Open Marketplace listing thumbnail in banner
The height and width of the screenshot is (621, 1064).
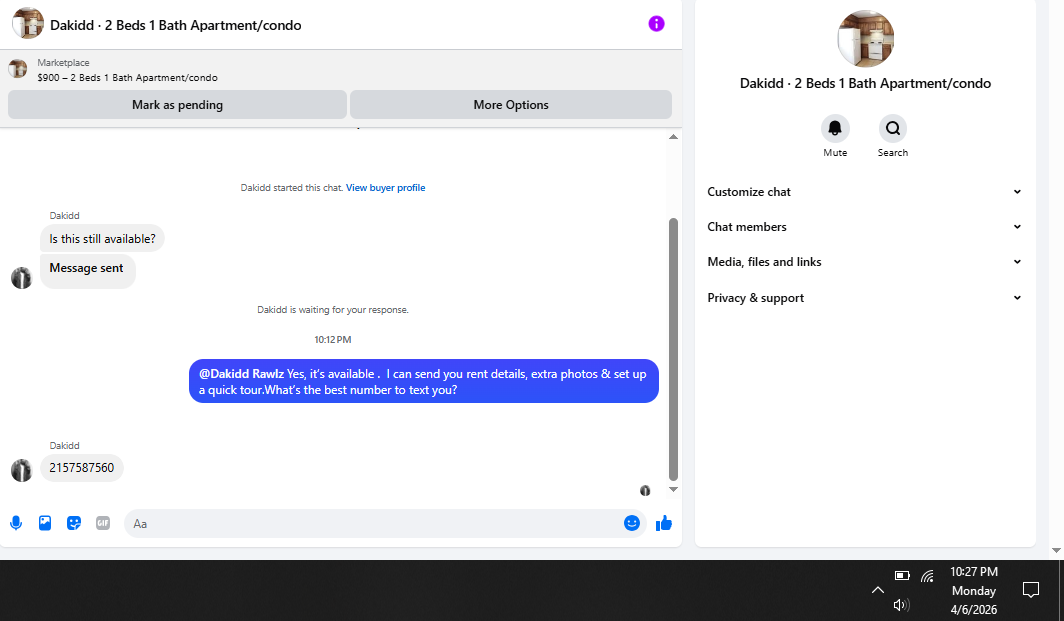click(x=18, y=69)
